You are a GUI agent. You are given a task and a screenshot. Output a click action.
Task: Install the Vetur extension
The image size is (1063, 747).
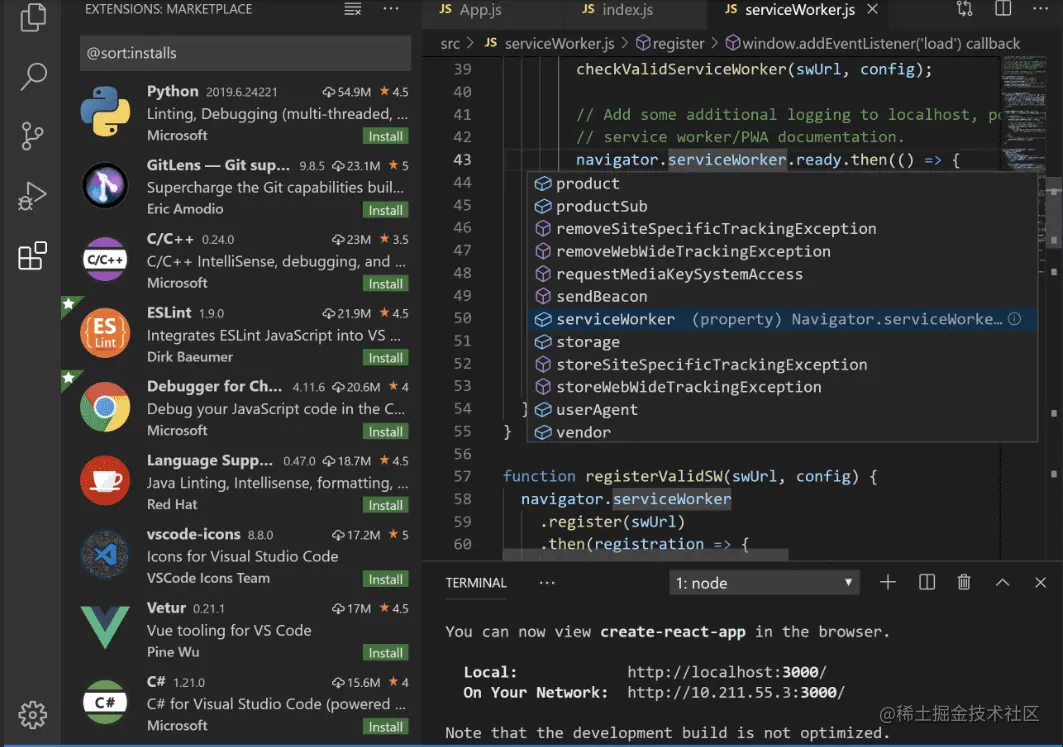385,653
